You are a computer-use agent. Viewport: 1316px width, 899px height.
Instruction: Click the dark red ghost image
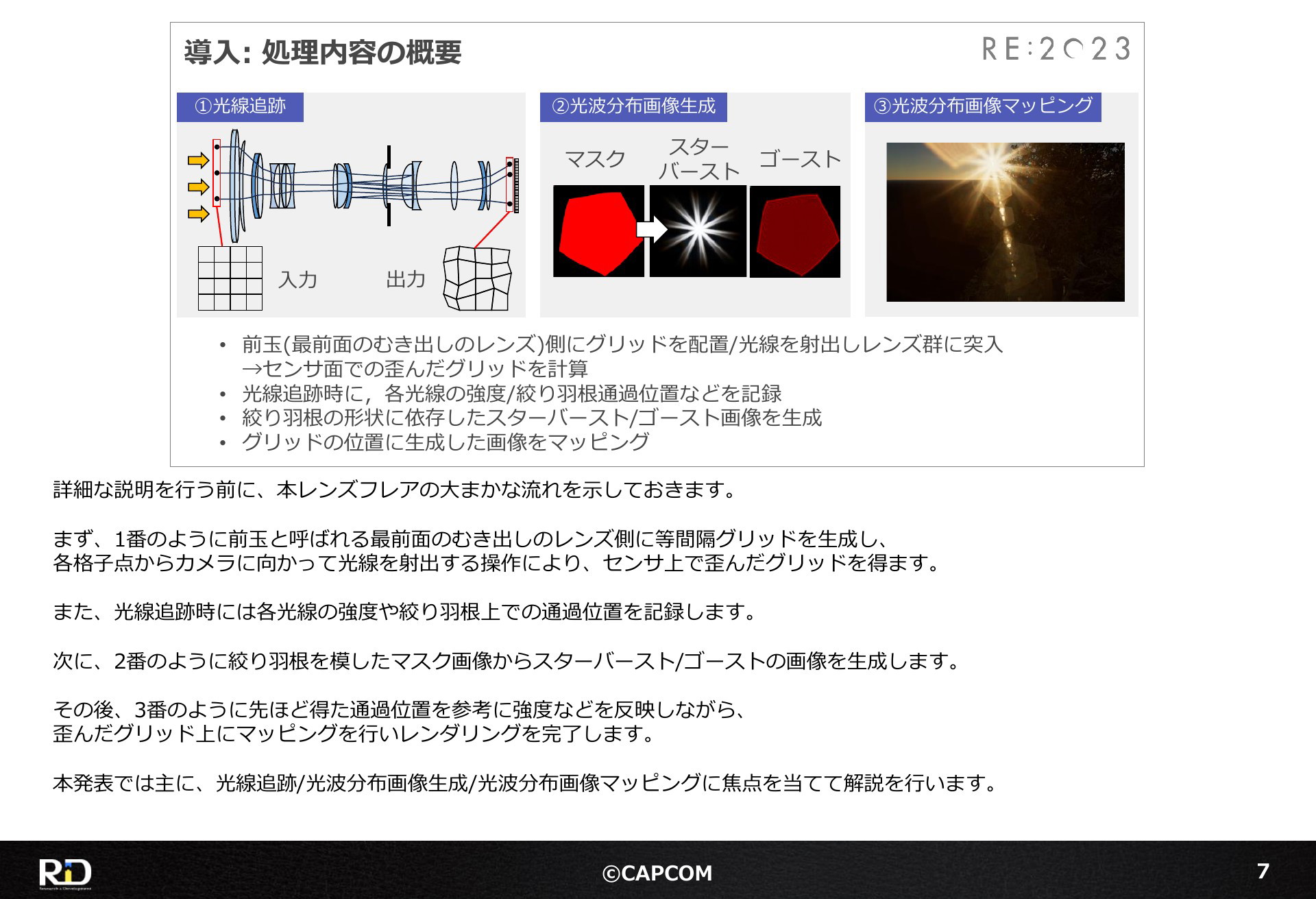click(795, 231)
